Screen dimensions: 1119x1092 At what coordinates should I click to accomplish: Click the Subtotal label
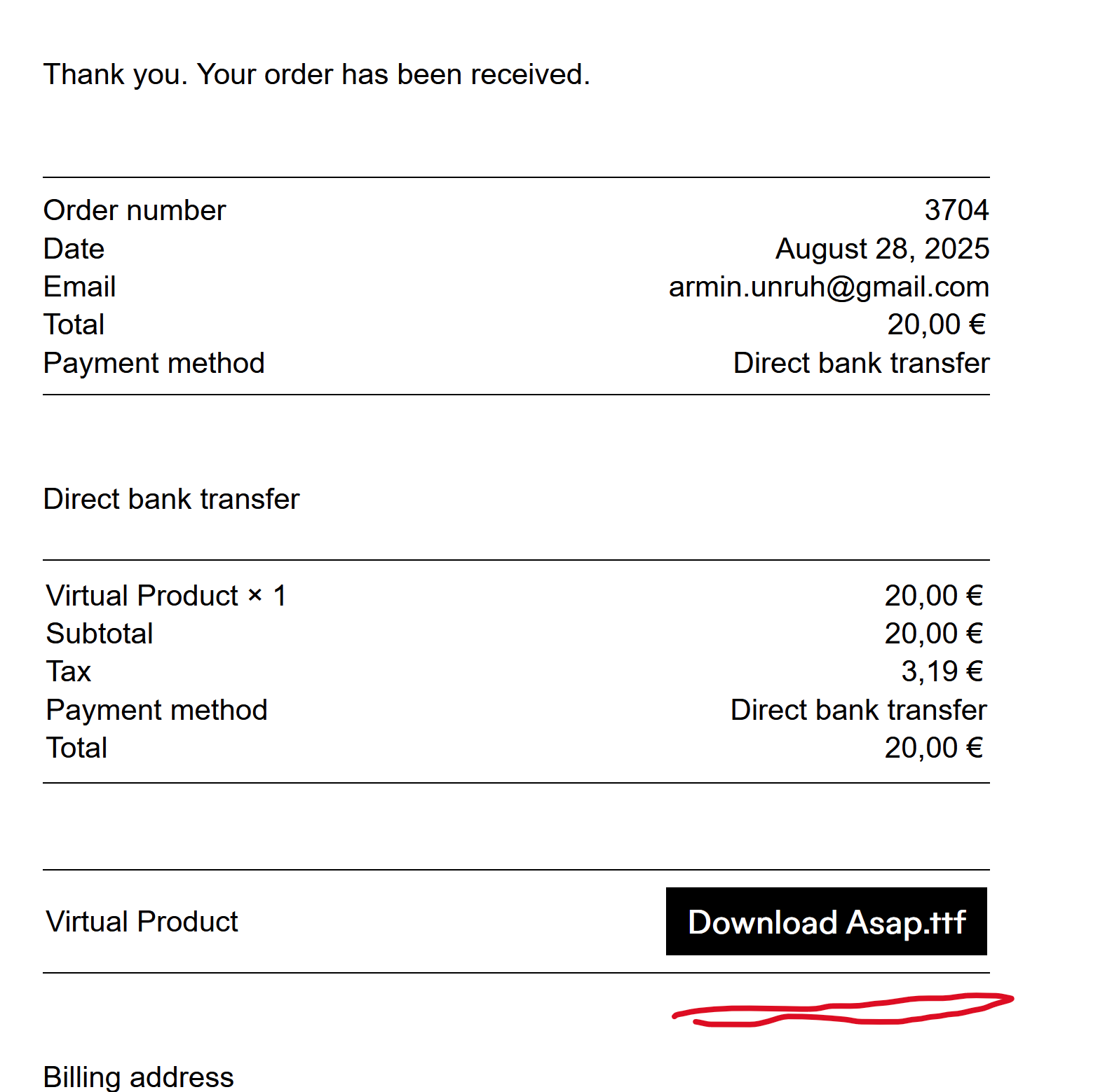(x=100, y=634)
